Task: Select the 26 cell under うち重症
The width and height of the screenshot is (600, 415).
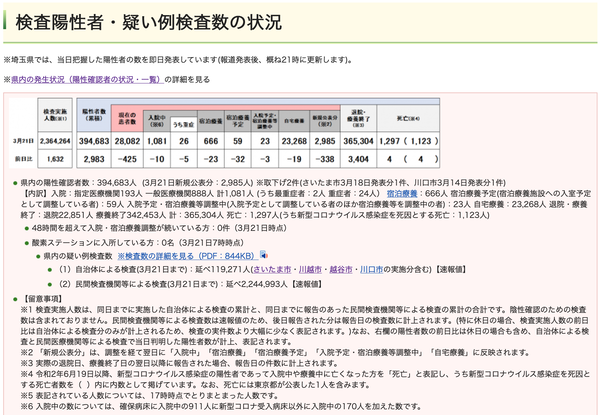Action: click(x=184, y=141)
